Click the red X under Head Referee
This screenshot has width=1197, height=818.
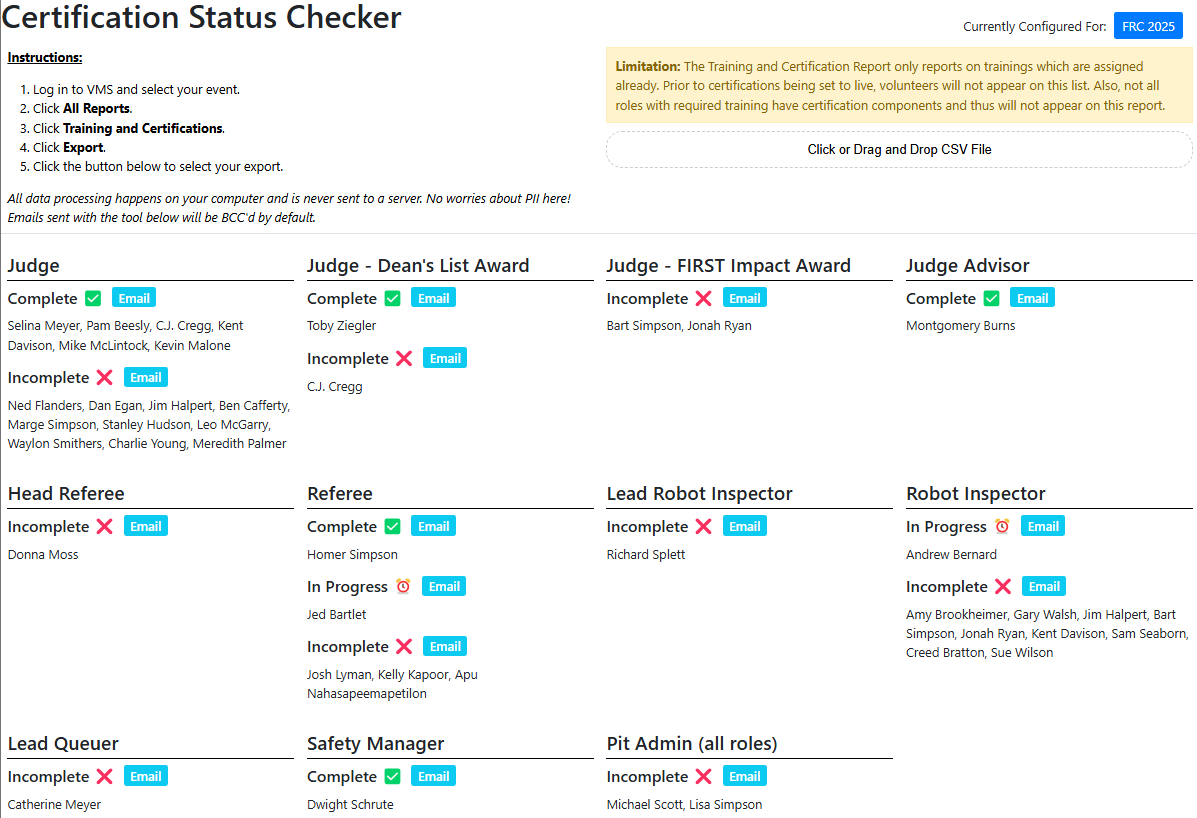pyautogui.click(x=105, y=527)
